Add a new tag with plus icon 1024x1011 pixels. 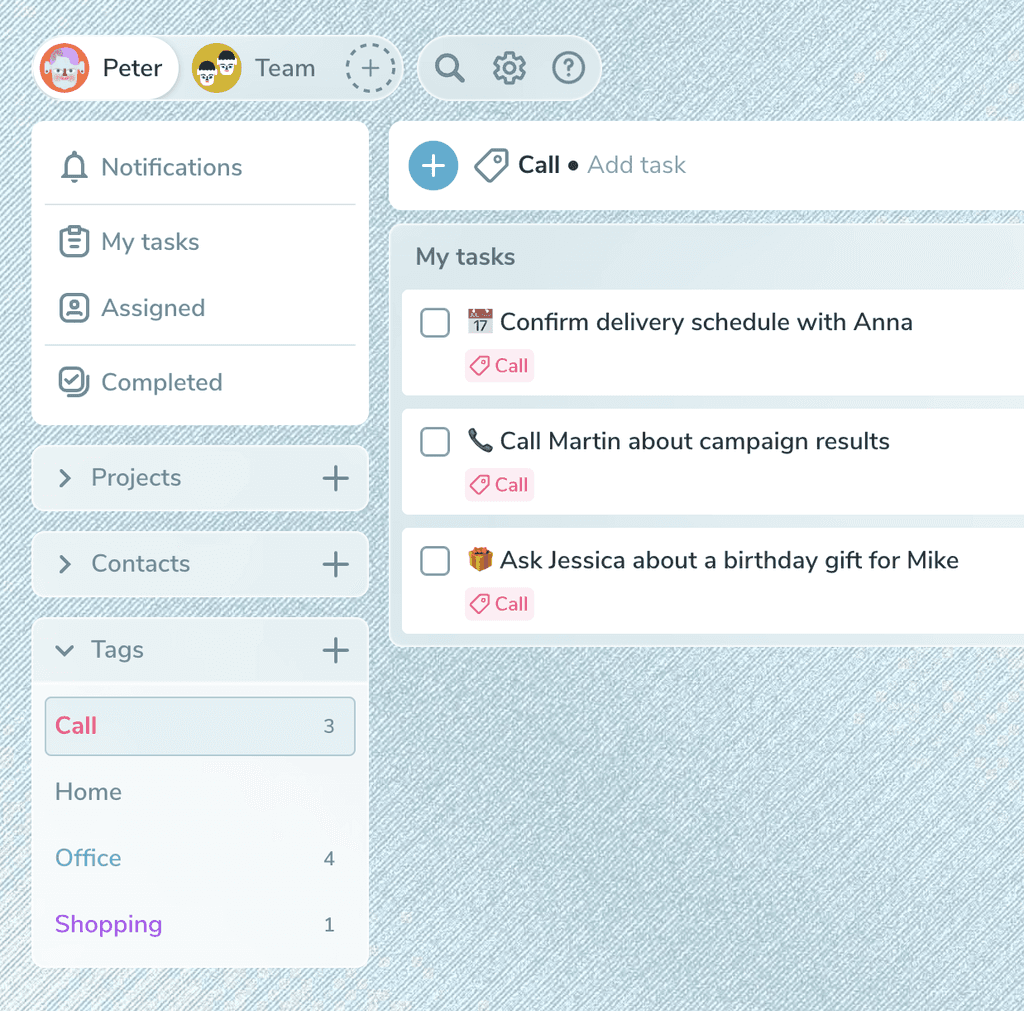tap(335, 650)
